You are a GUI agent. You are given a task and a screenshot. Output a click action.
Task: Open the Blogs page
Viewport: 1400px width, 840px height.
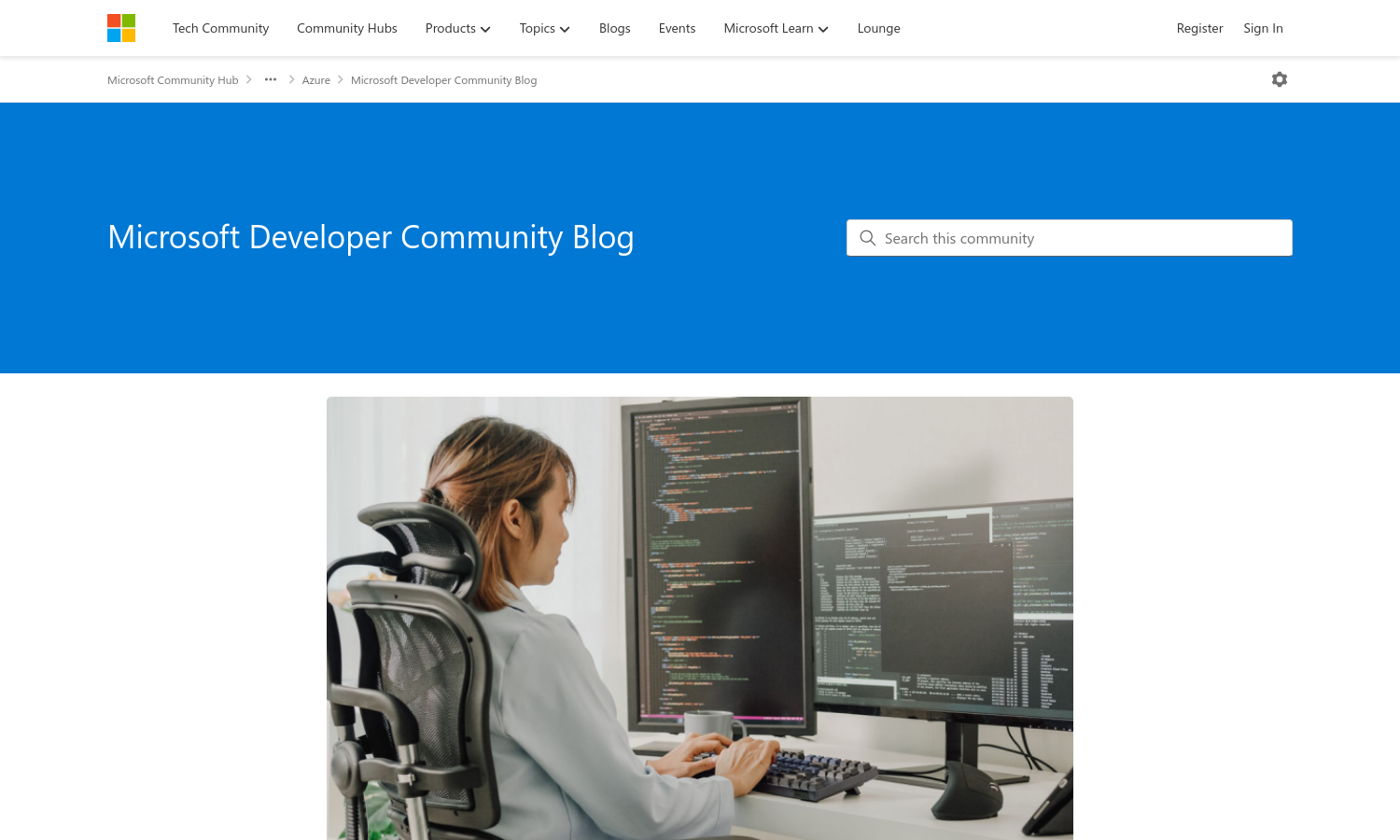(614, 28)
